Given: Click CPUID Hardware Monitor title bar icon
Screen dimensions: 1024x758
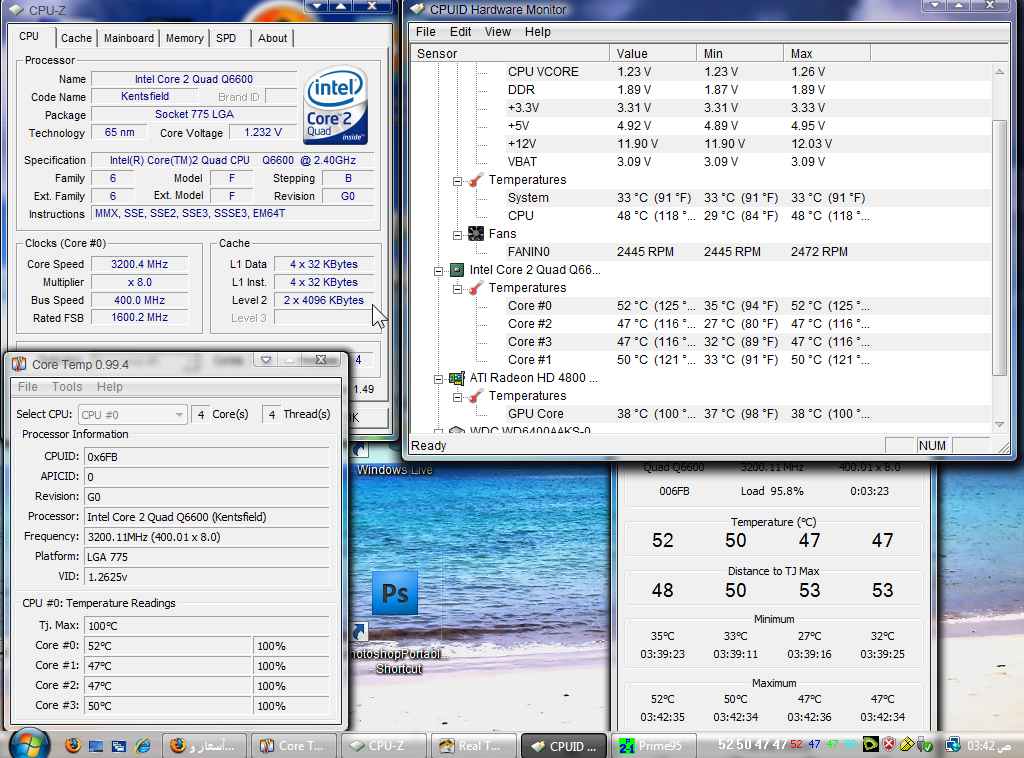Looking at the screenshot, I should tap(417, 9).
